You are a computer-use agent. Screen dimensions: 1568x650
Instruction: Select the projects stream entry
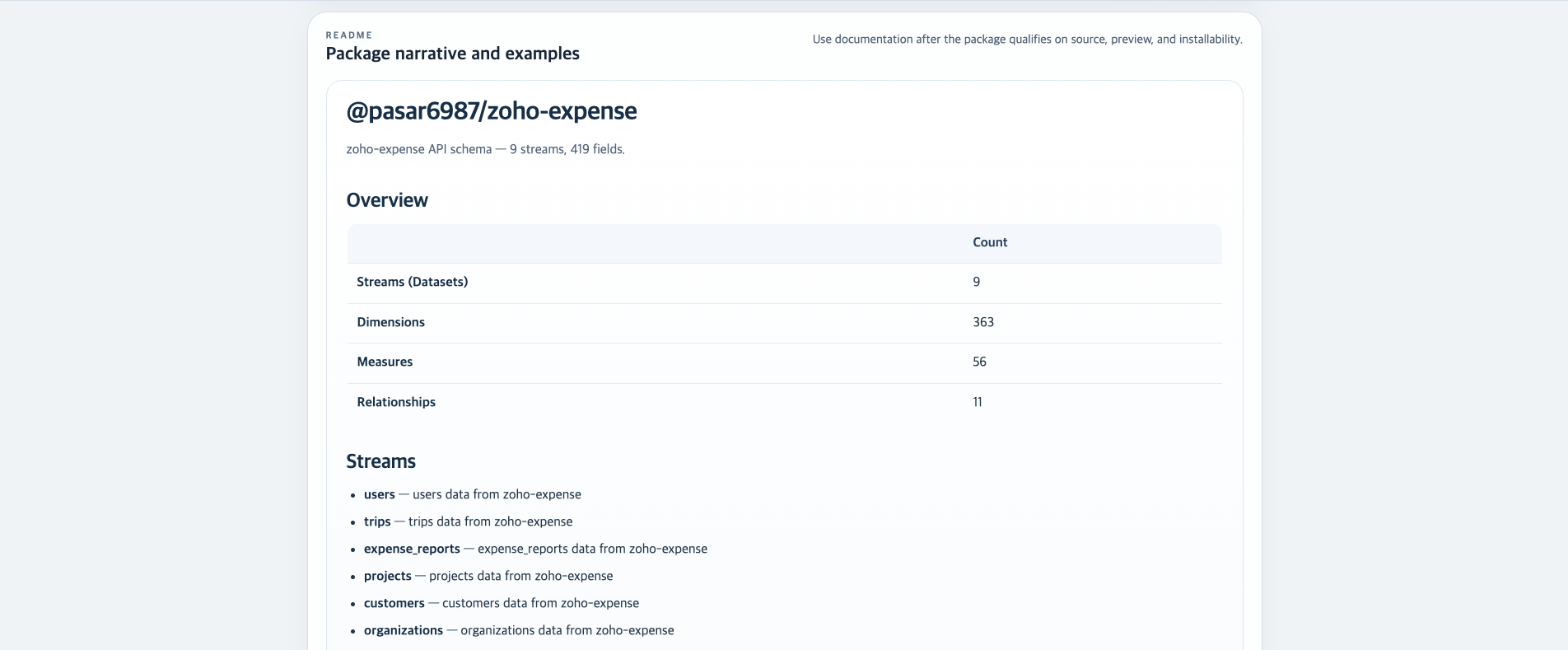pyautogui.click(x=488, y=576)
